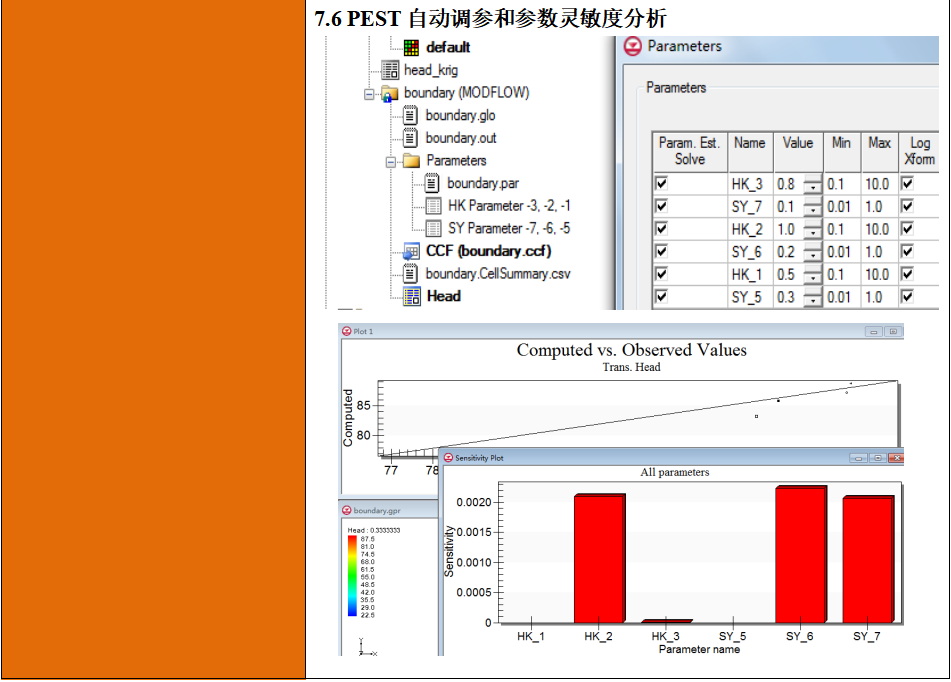Collapse the boundary (MODFLOW) tree node
951x682 pixels.
click(368, 94)
